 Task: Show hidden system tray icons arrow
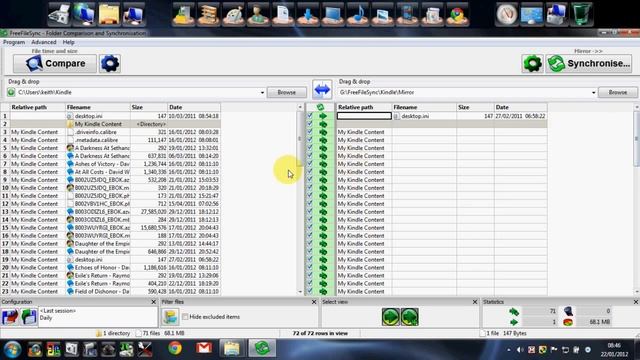pos(509,350)
